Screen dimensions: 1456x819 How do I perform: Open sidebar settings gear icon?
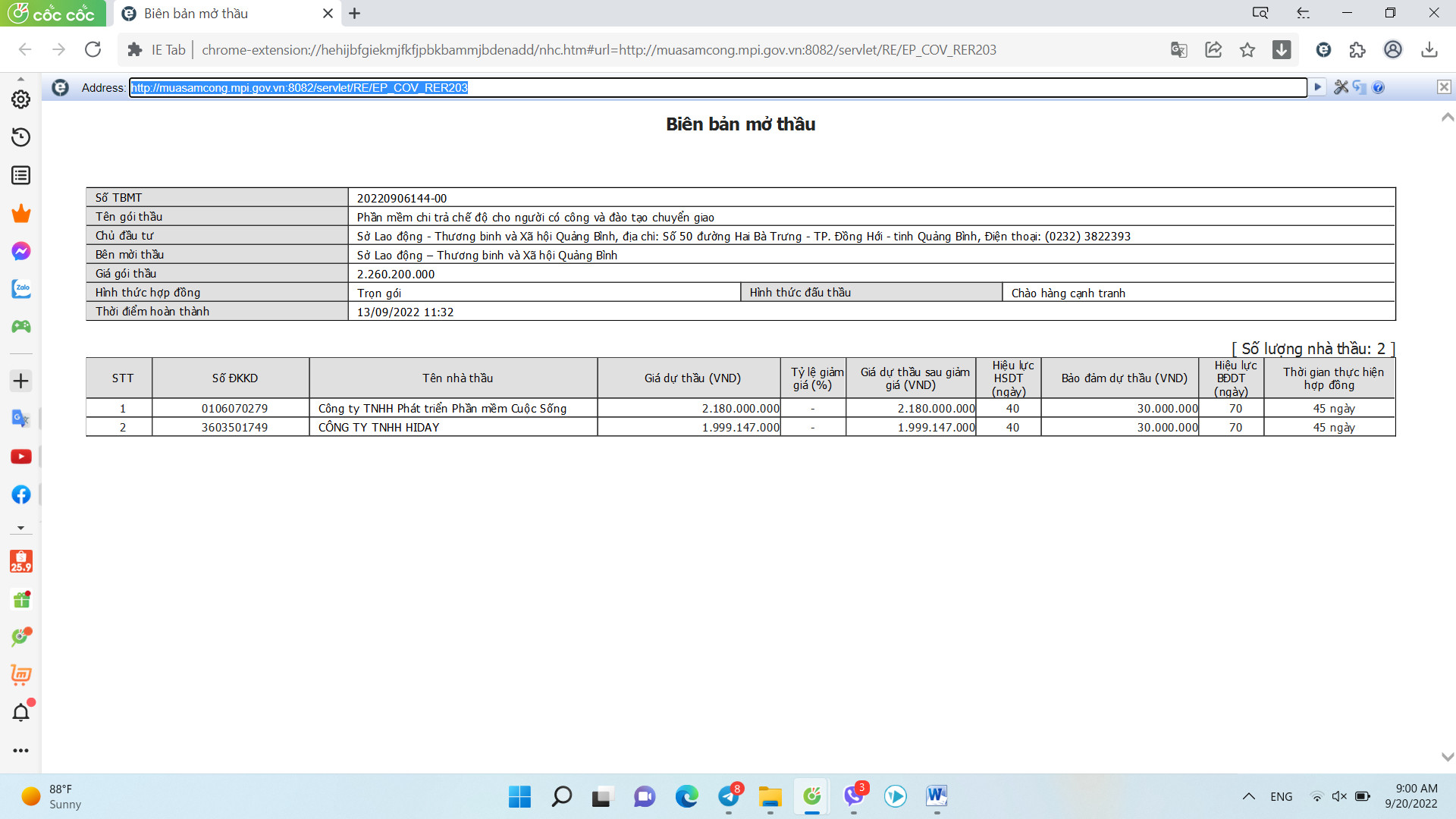click(20, 99)
